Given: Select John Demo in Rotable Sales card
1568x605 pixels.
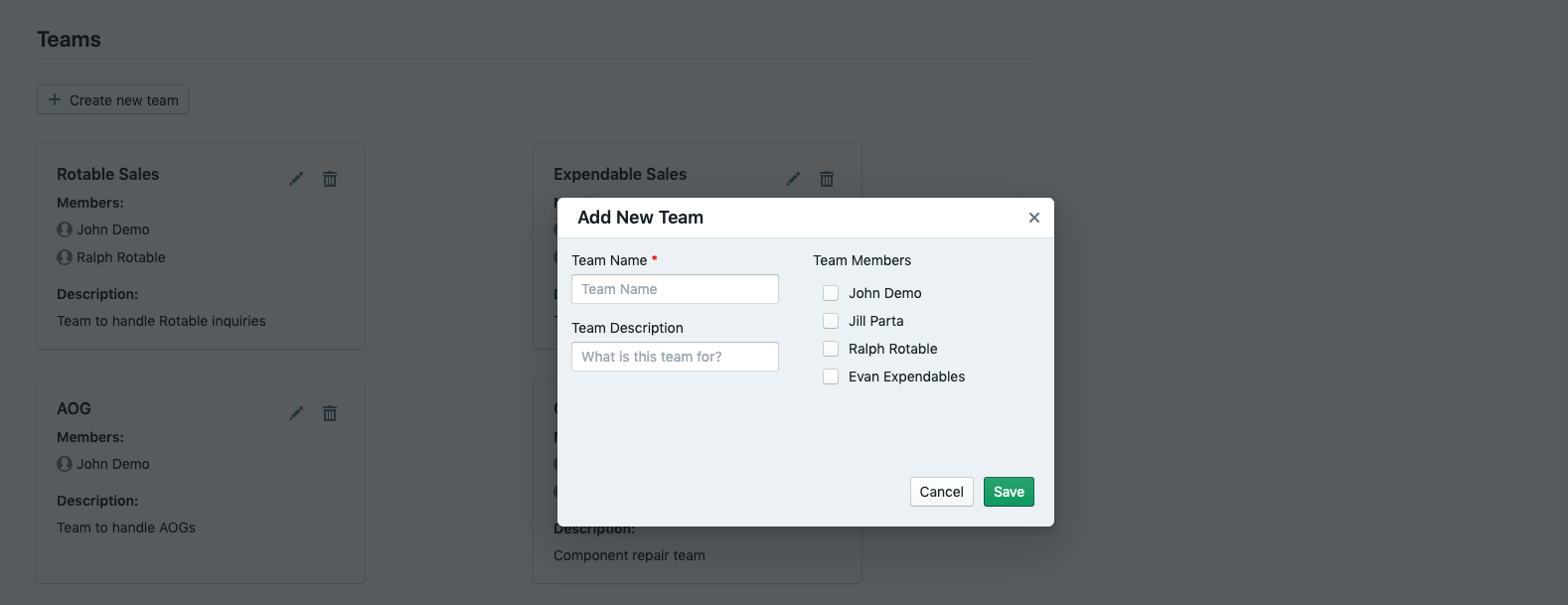Looking at the screenshot, I should pos(103,229).
